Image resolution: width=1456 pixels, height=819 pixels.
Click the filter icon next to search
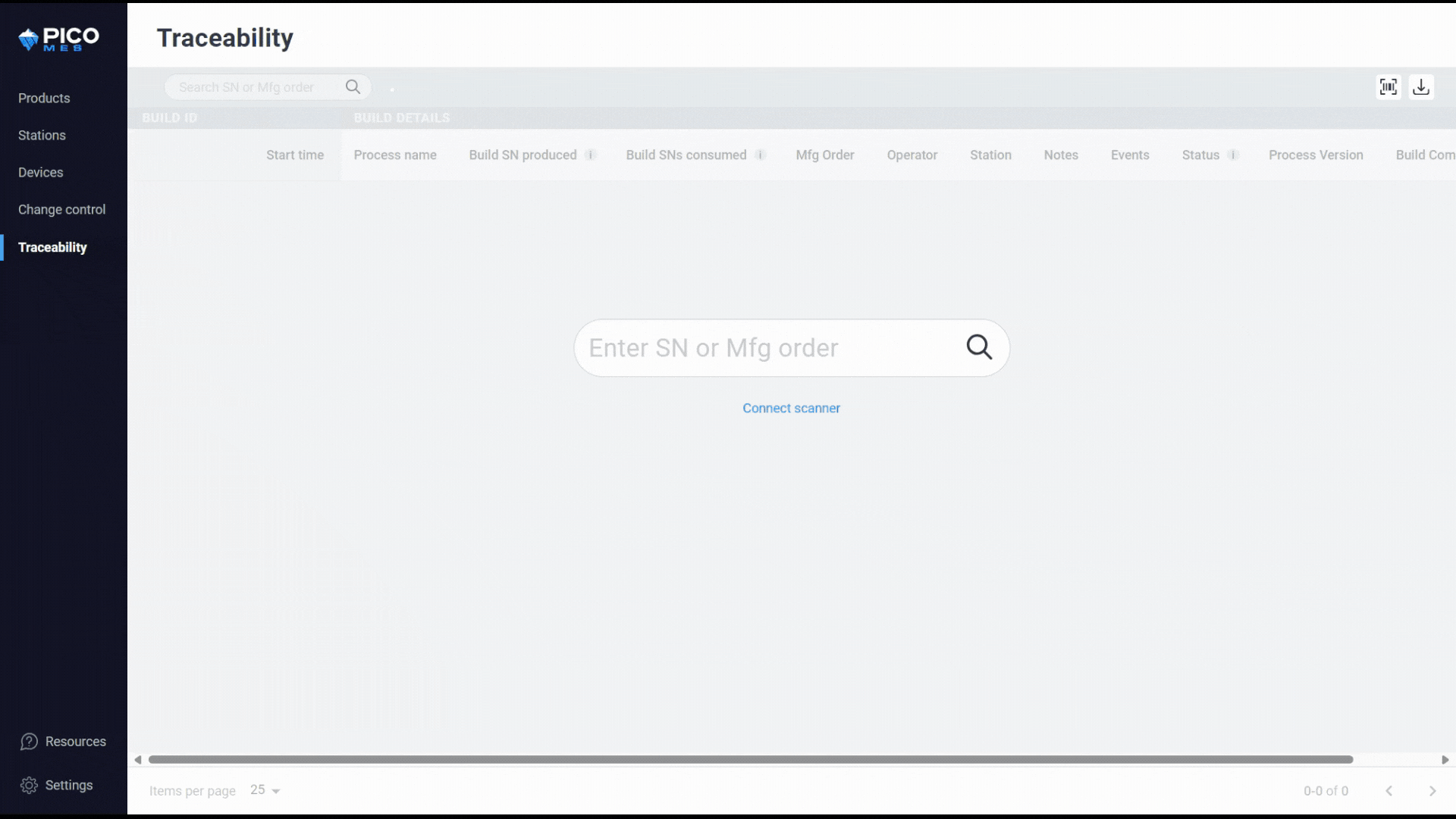tap(391, 87)
